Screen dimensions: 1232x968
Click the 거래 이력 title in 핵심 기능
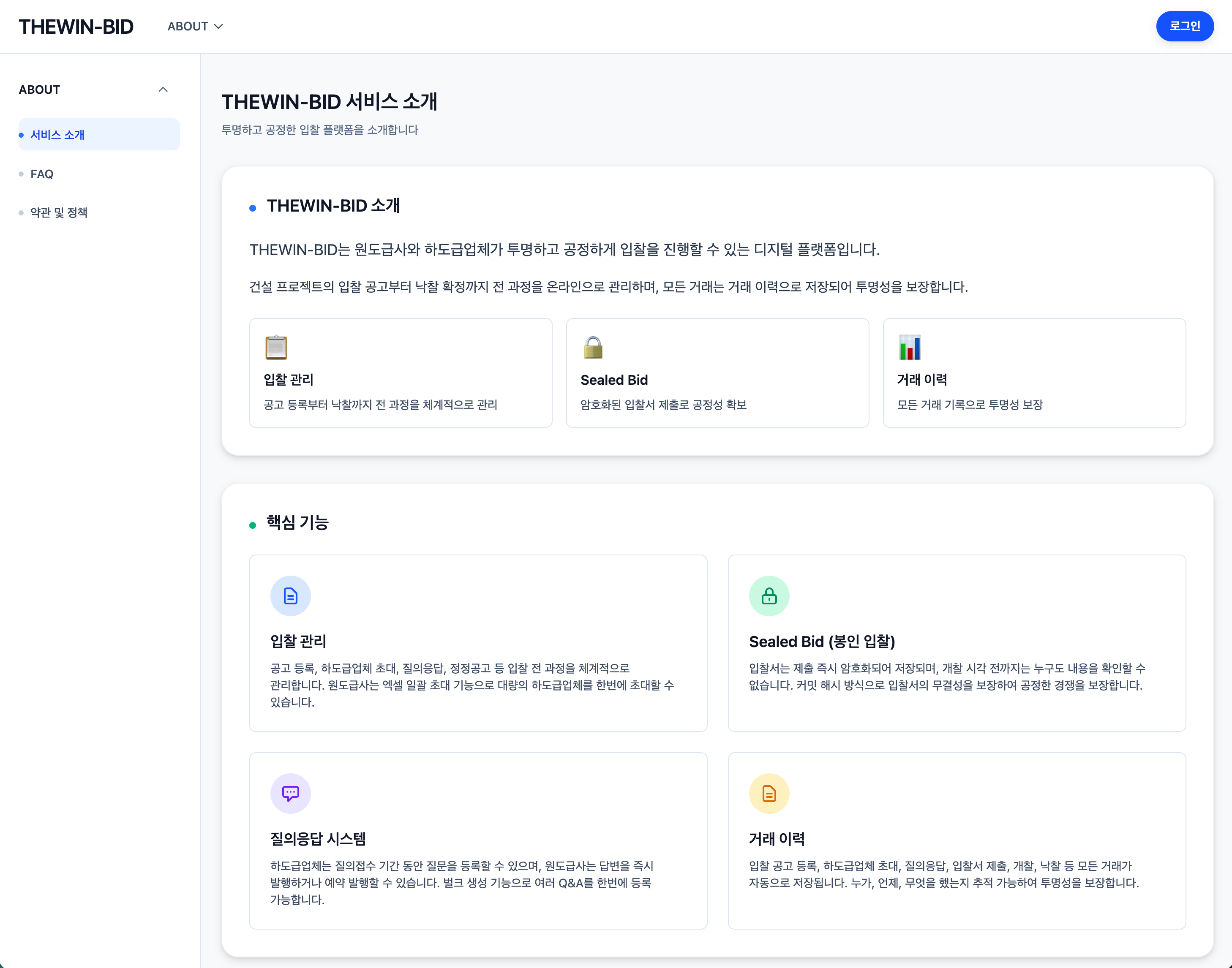click(x=777, y=839)
